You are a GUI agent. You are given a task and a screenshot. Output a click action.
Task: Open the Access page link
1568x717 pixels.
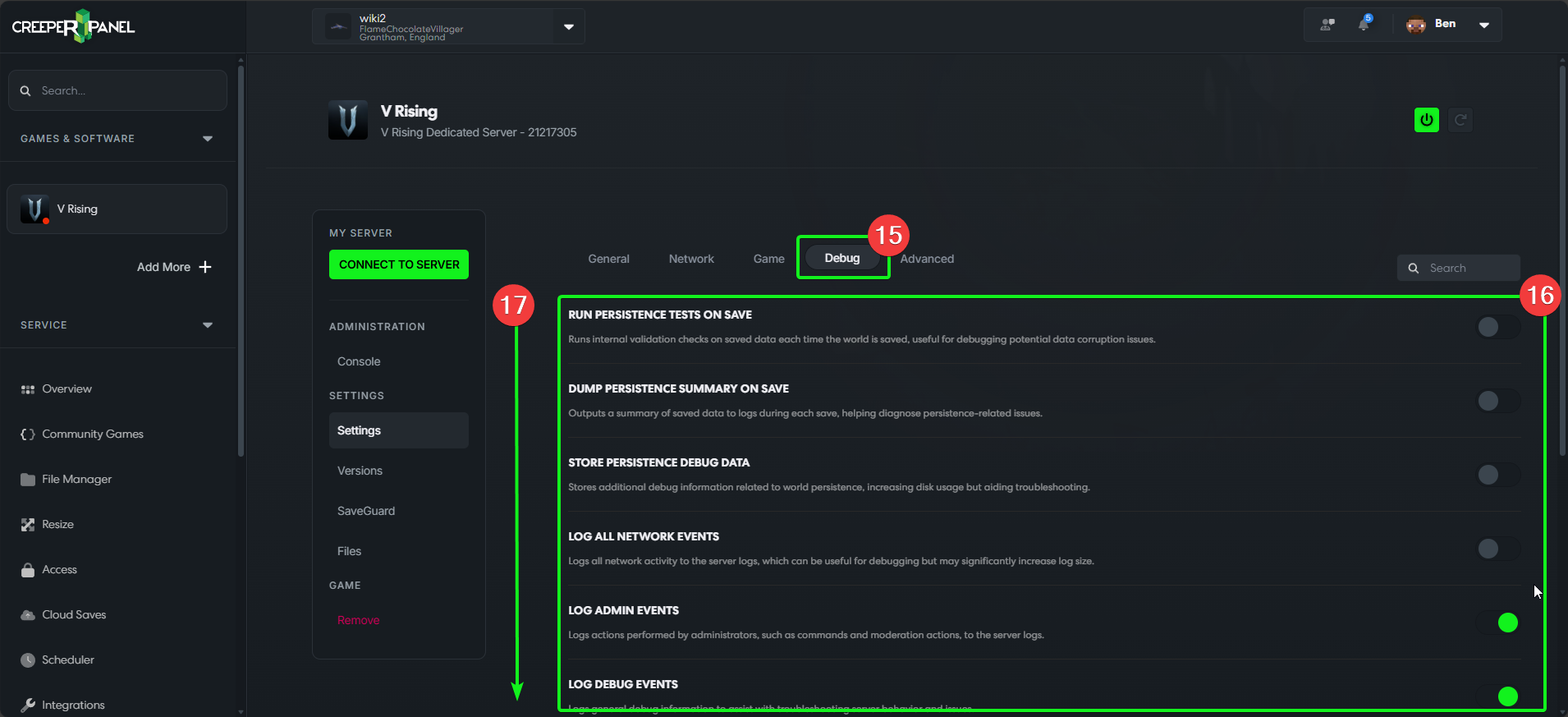tap(60, 570)
